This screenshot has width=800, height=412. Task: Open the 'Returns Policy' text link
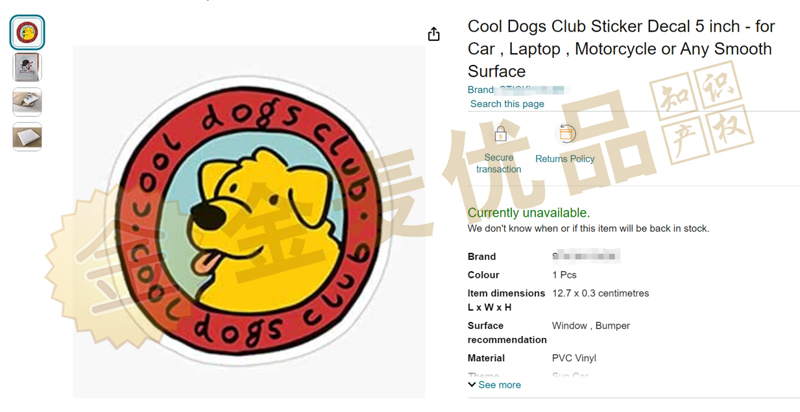click(565, 159)
